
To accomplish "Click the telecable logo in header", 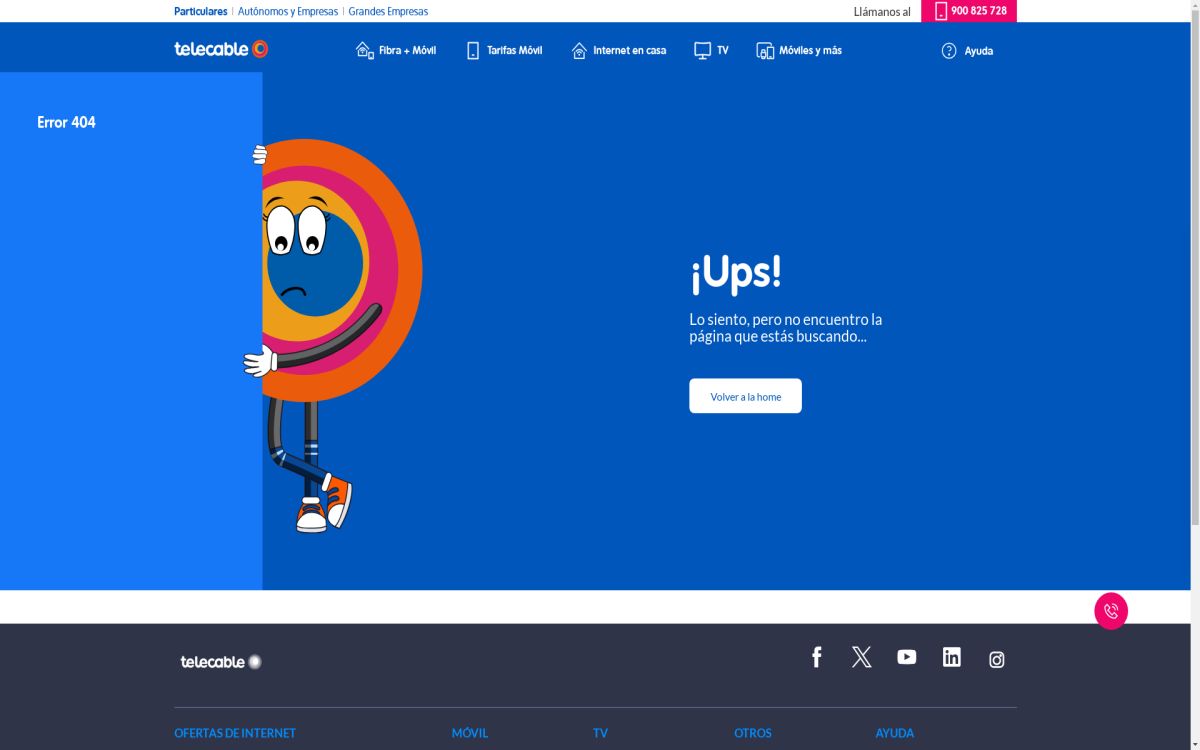I will click(221, 49).
